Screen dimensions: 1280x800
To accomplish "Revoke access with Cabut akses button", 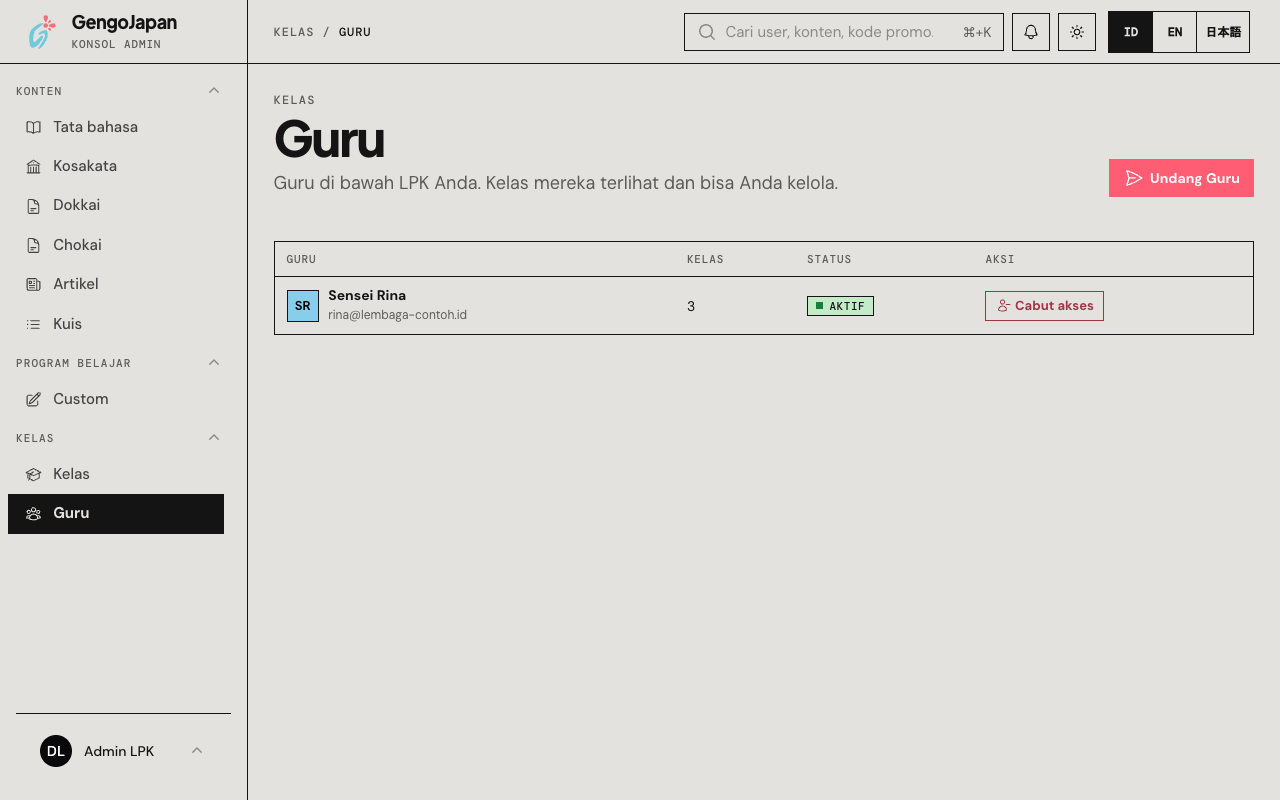I will point(1044,306).
